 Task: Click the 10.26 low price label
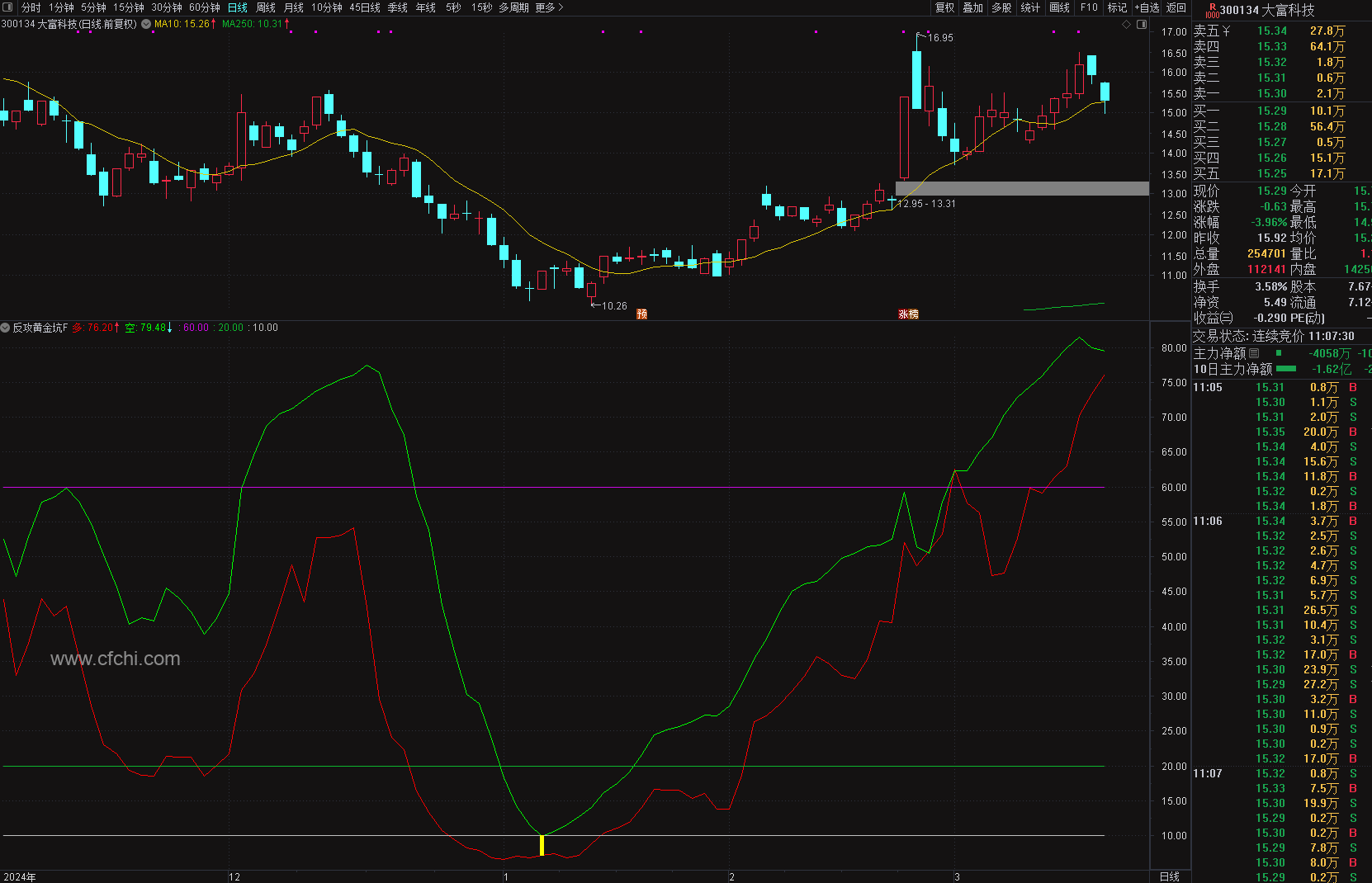(x=614, y=305)
